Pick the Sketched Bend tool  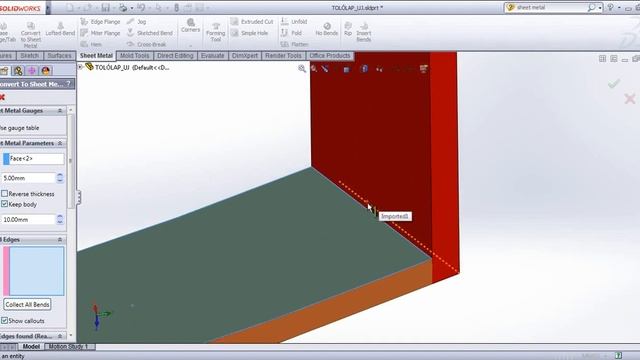pyautogui.click(x=150, y=33)
